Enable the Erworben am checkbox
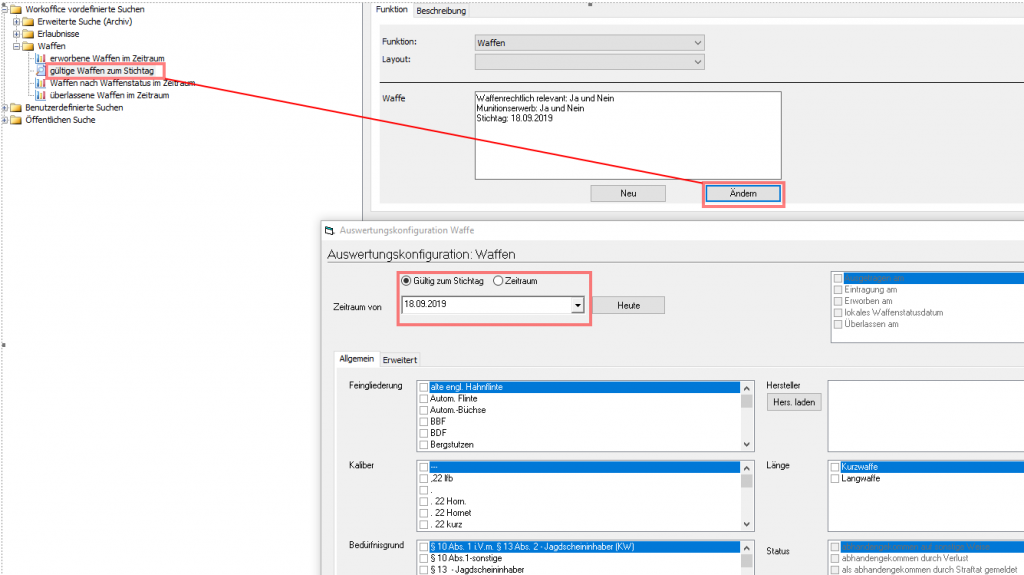Image resolution: width=1024 pixels, height=575 pixels. [836, 301]
